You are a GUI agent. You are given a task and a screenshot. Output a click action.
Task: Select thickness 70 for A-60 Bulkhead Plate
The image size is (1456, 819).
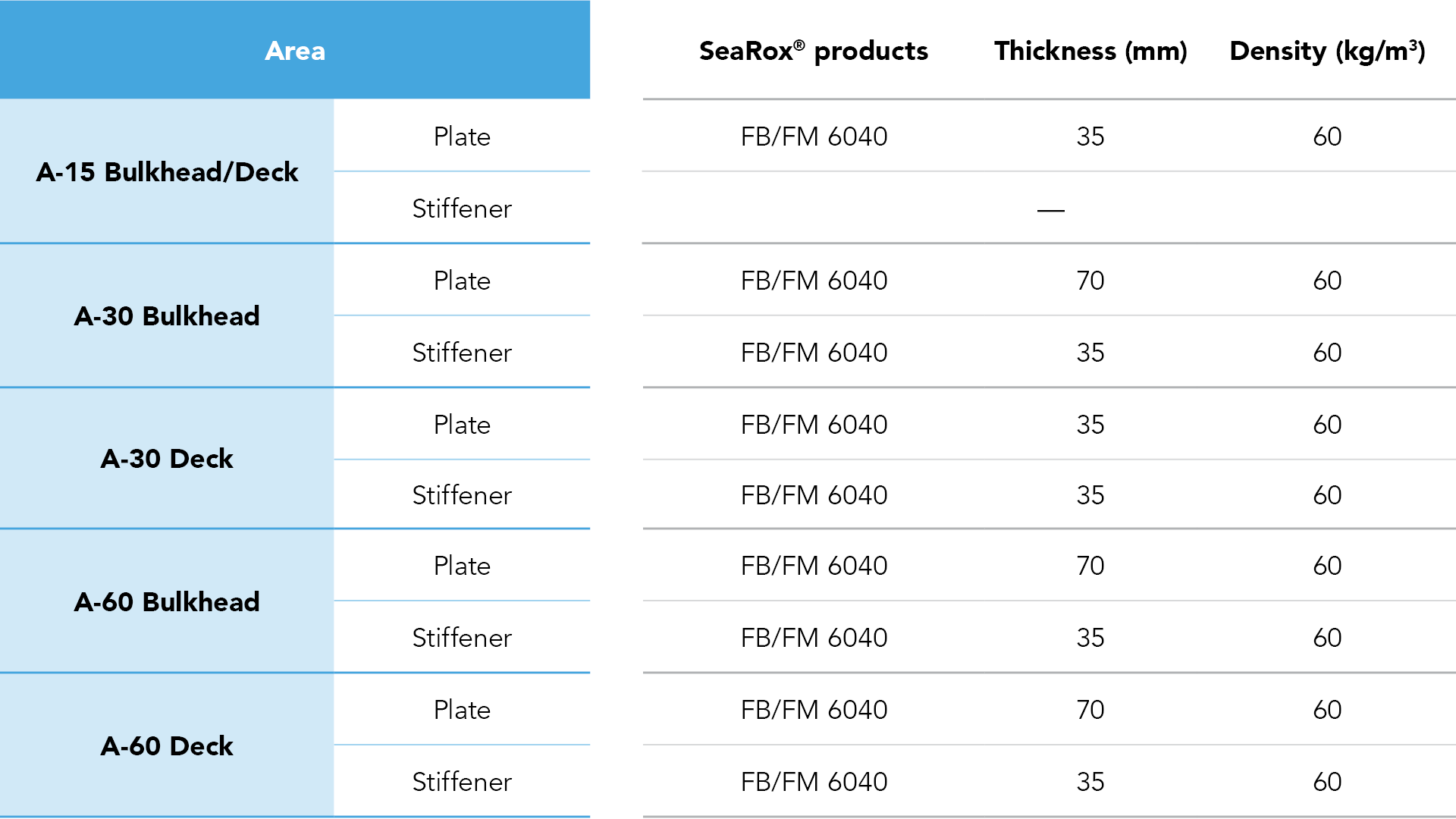(x=1090, y=566)
